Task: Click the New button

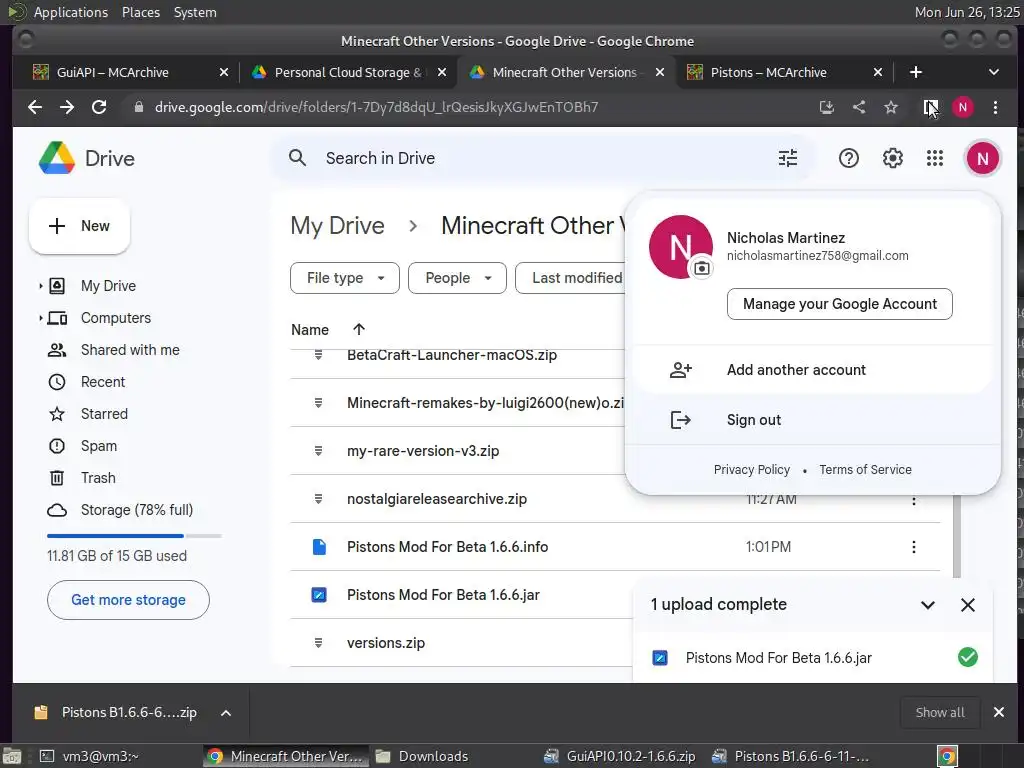Action: coord(79,226)
